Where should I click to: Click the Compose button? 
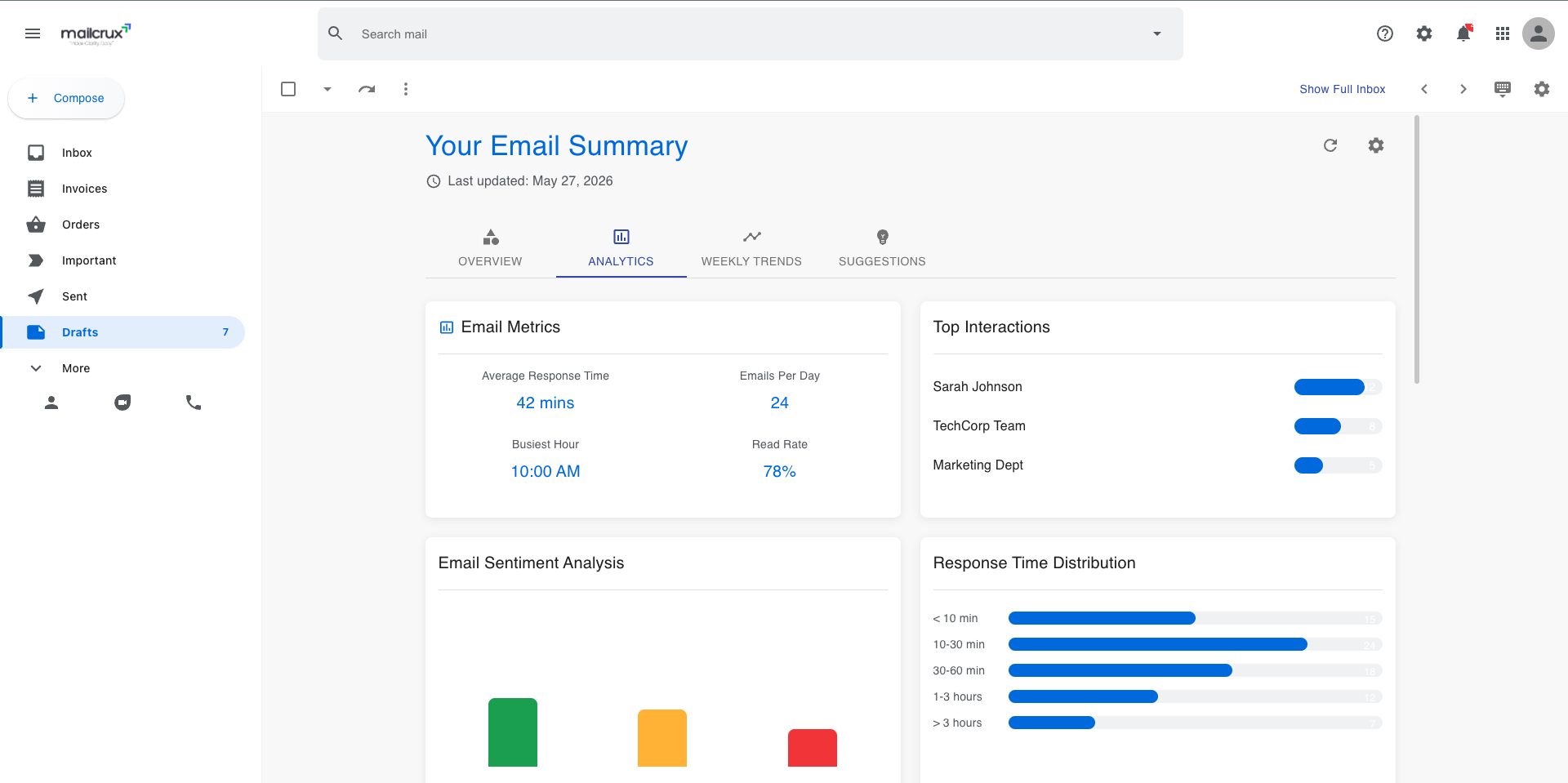(x=66, y=98)
